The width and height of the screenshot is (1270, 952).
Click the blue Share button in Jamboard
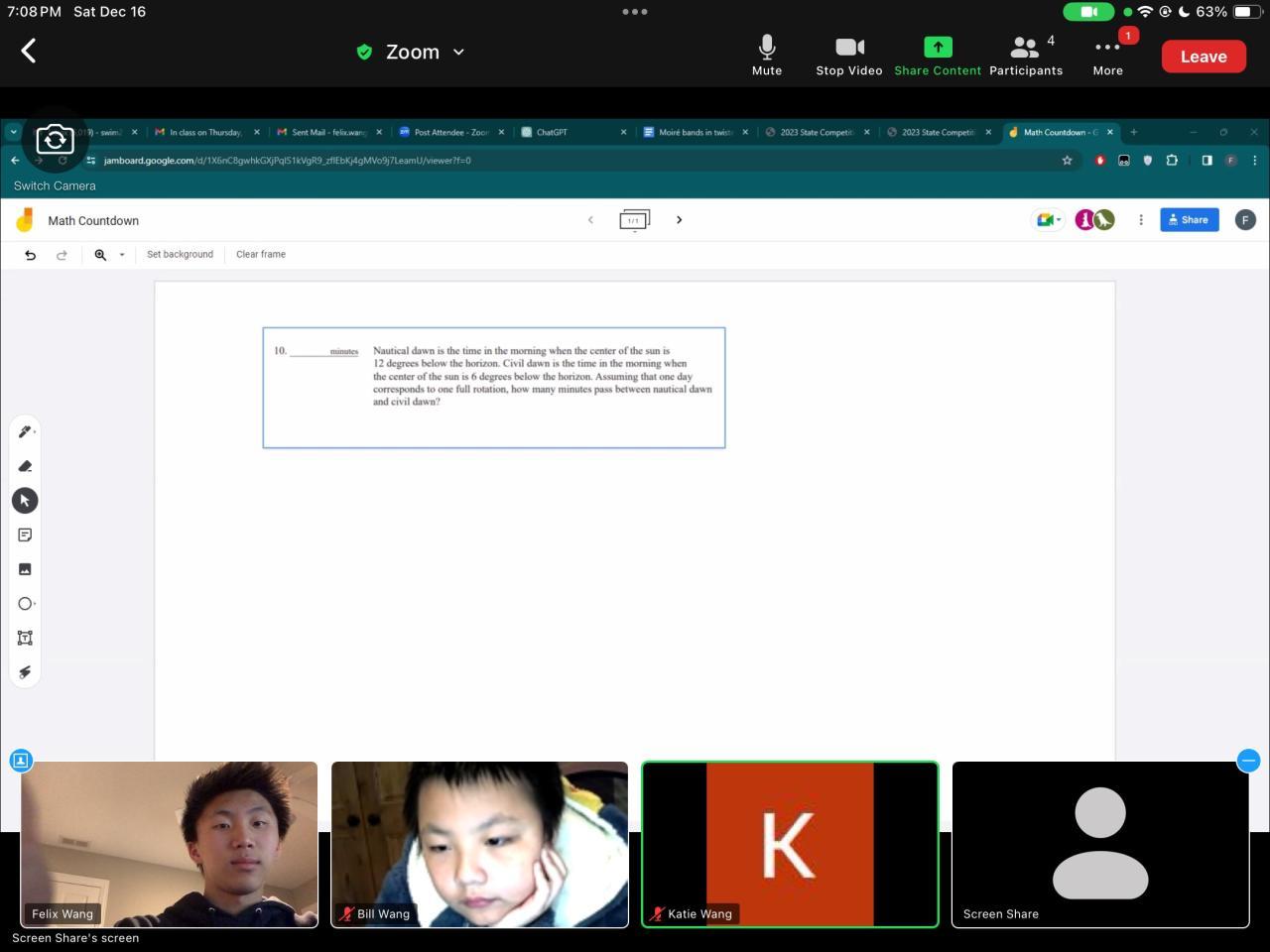pyautogui.click(x=1190, y=220)
